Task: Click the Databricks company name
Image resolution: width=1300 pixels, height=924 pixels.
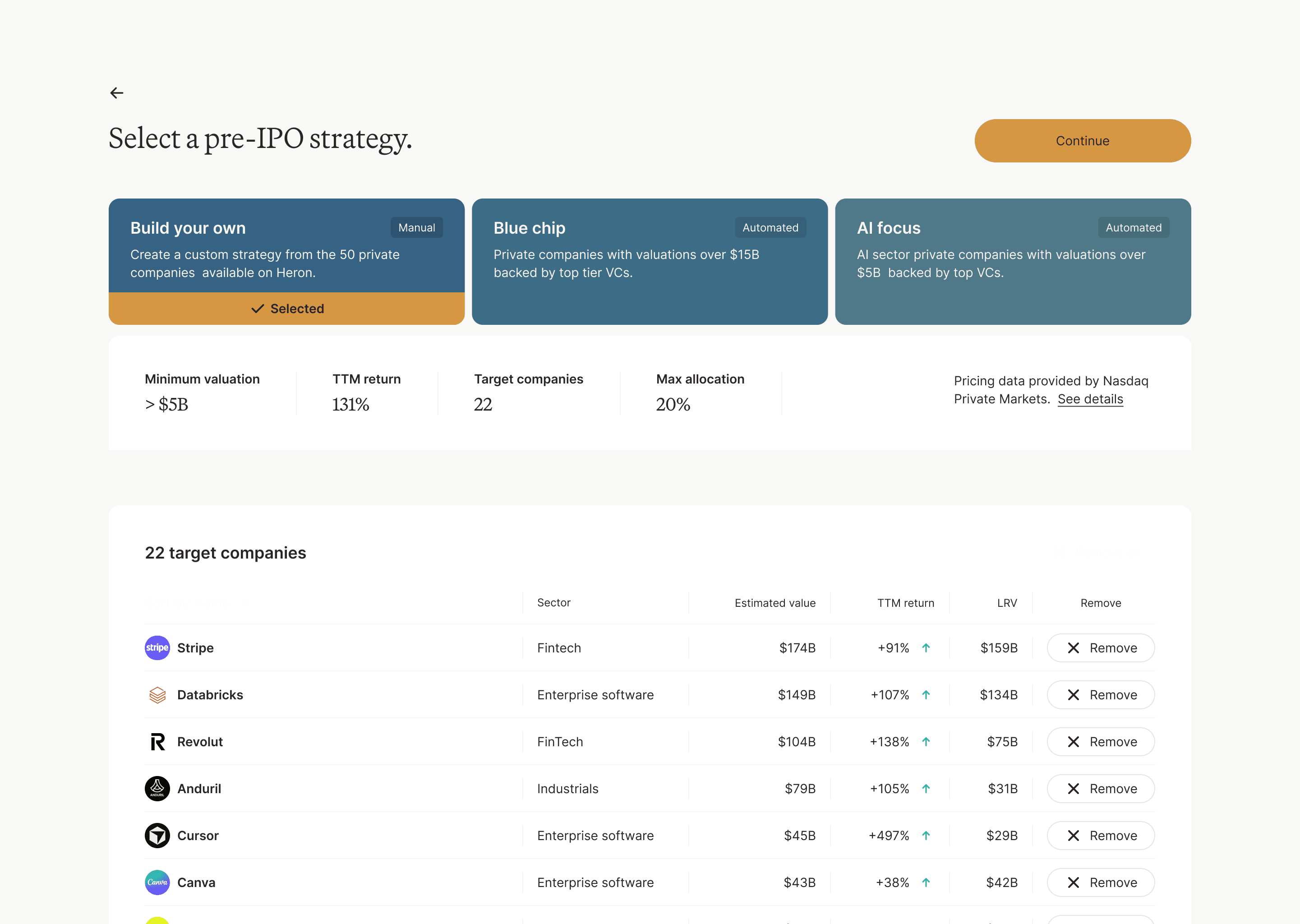Action: [x=210, y=695]
